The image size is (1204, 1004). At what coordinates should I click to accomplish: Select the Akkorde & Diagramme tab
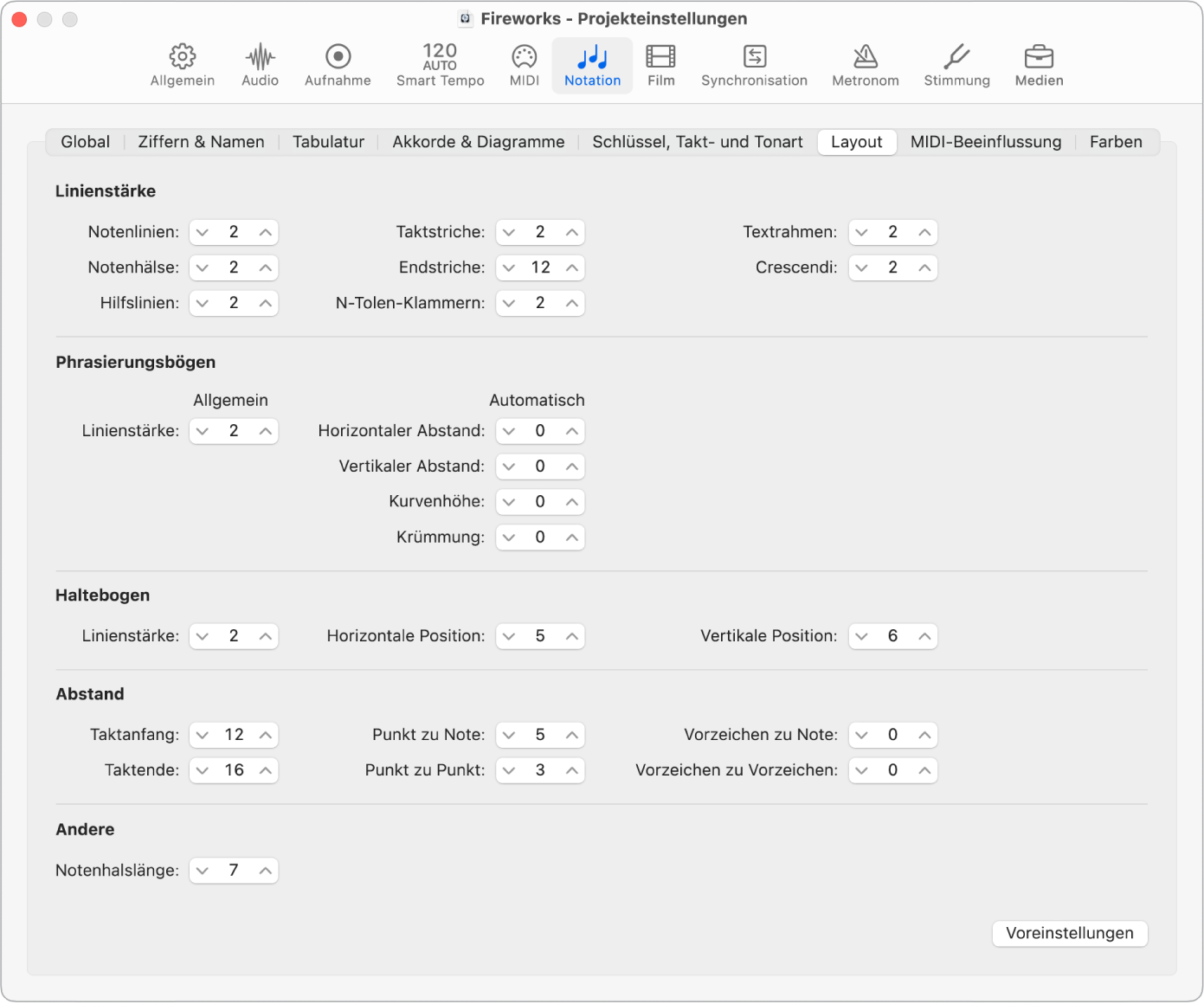(x=478, y=142)
